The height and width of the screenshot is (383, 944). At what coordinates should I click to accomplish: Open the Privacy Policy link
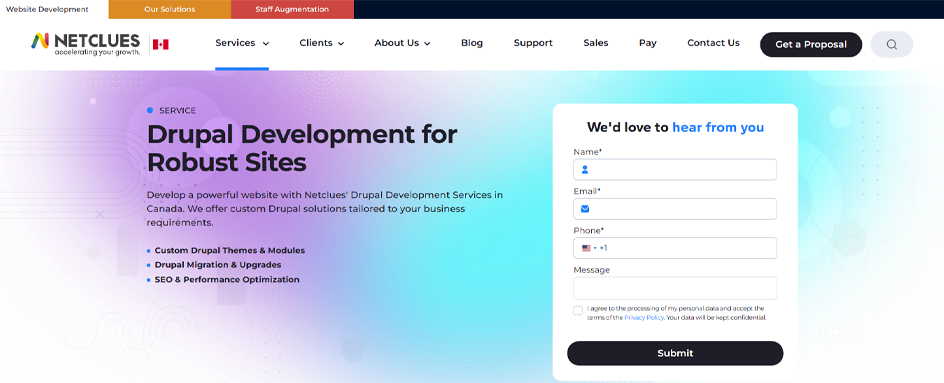644,317
